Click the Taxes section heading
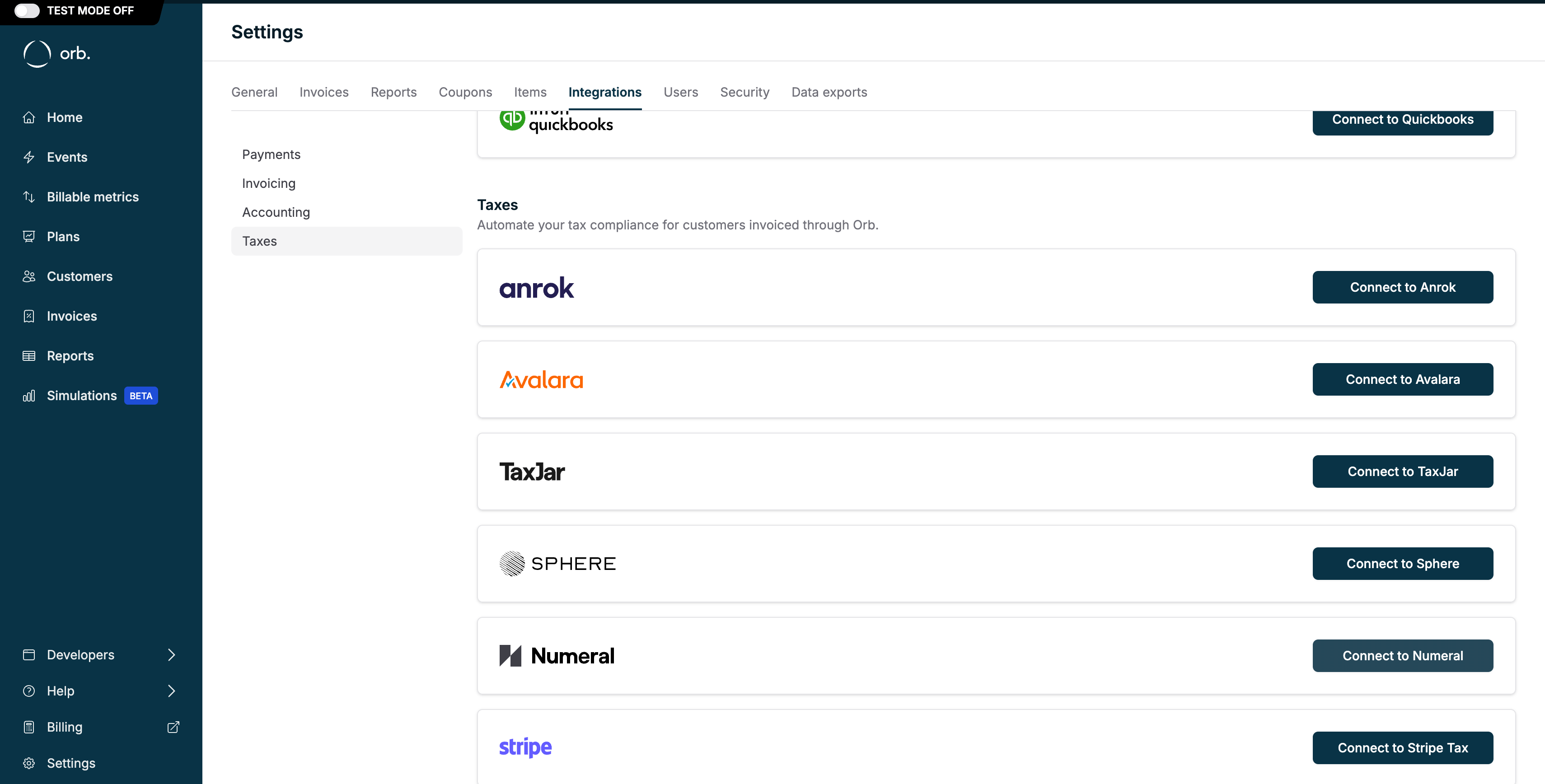The width and height of the screenshot is (1545, 784). (x=497, y=205)
